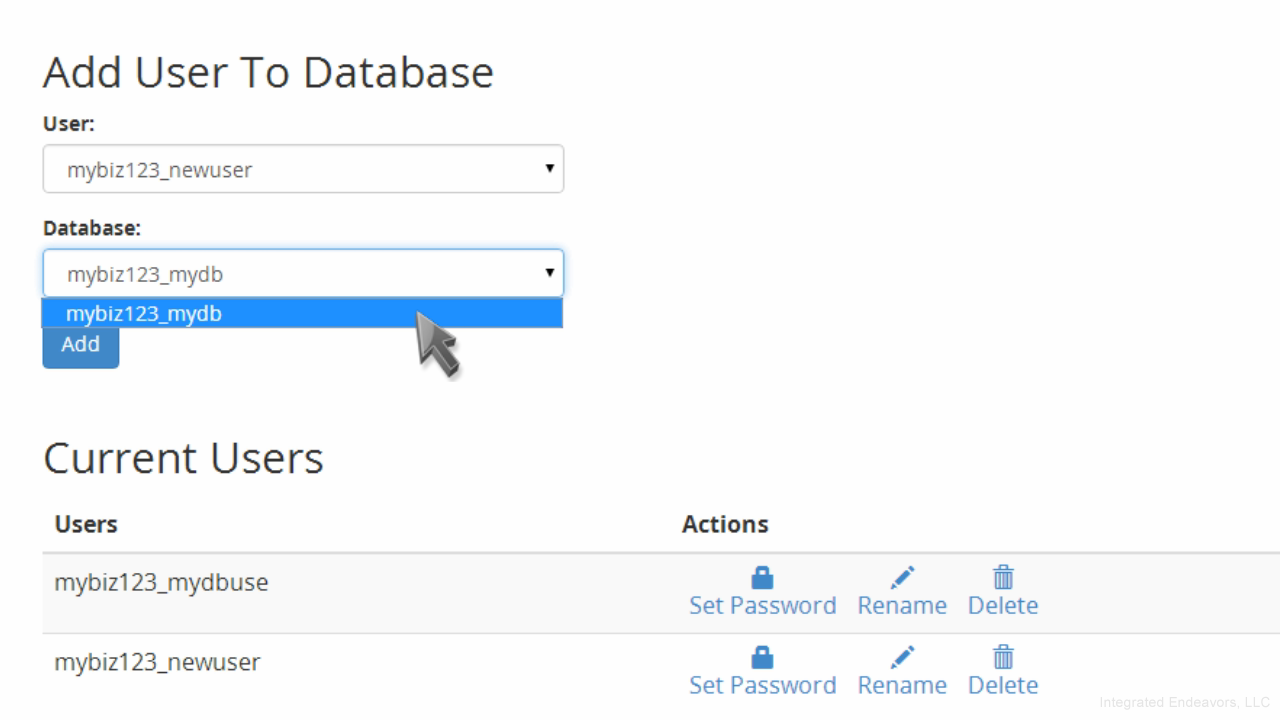Click the Database select field

[x=290, y=273]
